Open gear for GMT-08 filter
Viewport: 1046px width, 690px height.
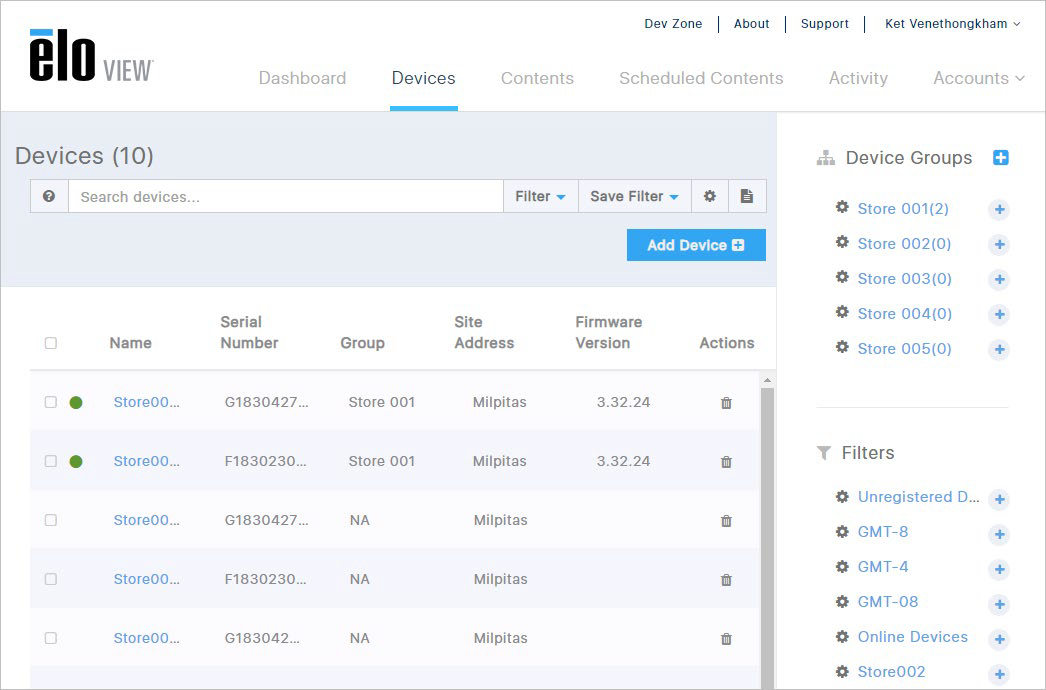[x=843, y=602]
